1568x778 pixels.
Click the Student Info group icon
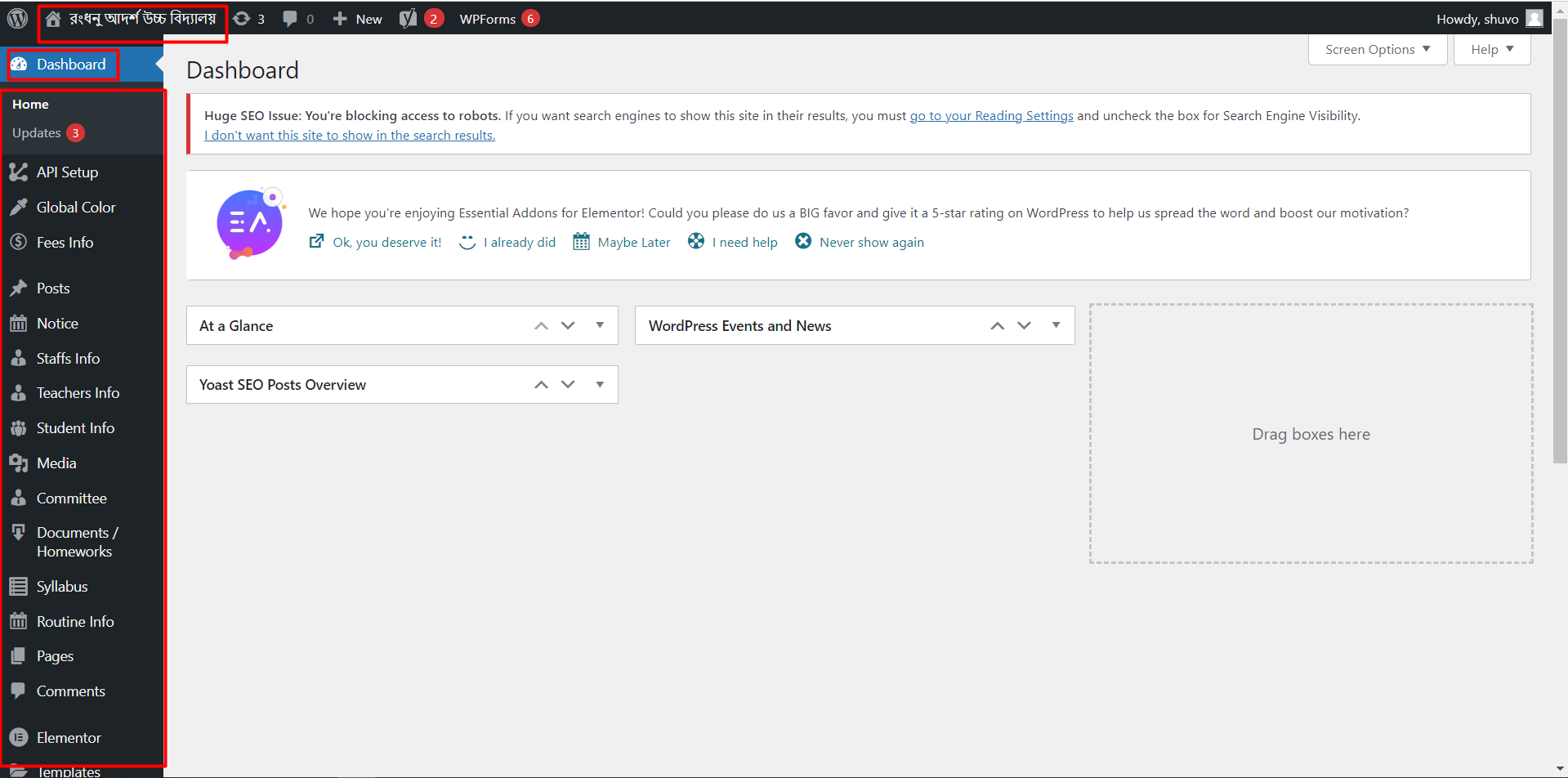18,427
